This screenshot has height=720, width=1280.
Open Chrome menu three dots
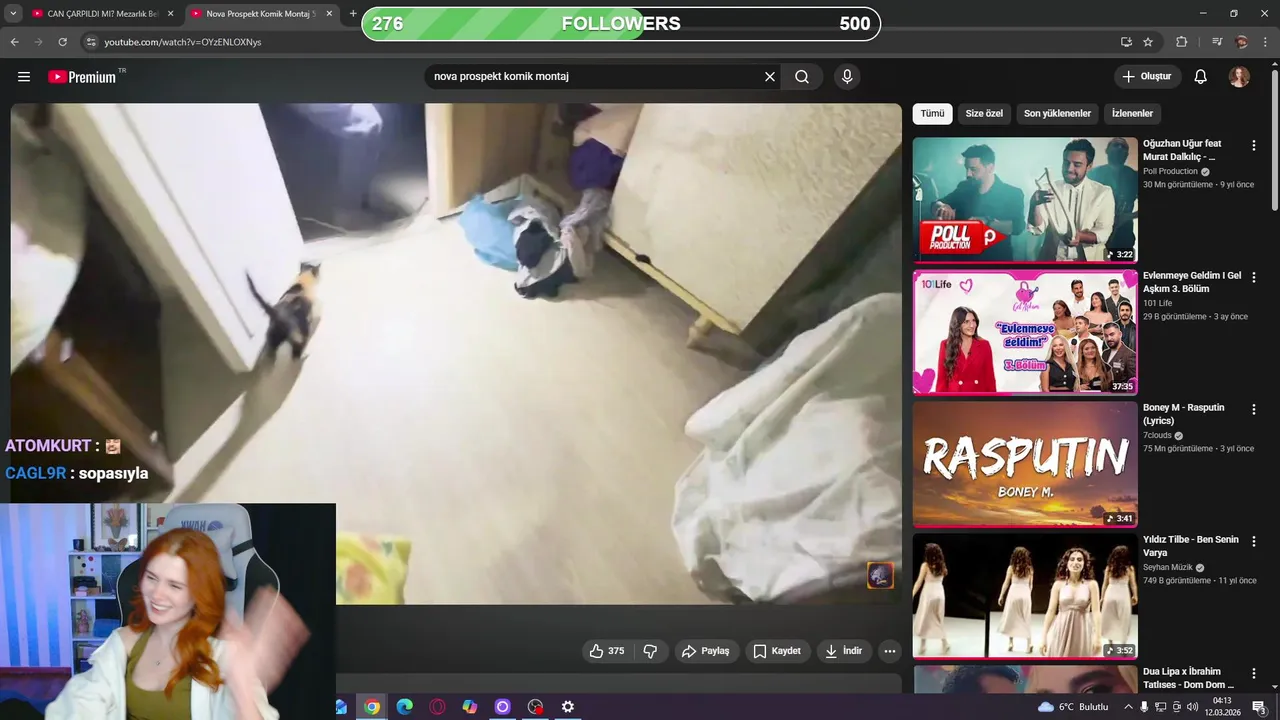tap(1266, 42)
